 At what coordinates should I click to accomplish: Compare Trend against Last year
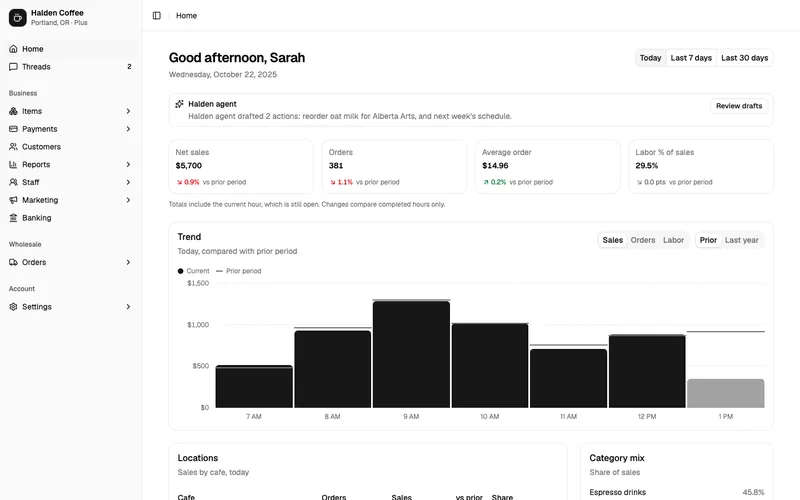tap(741, 240)
